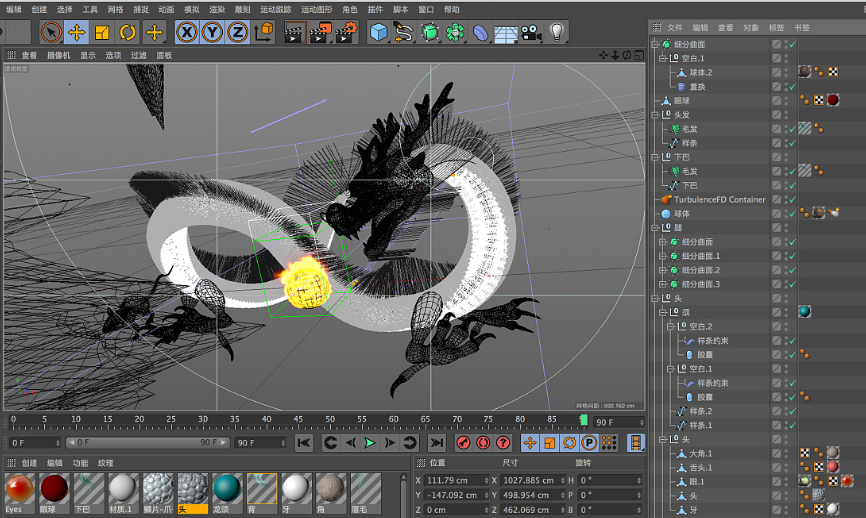
Task: Open the 帮助 menu
Action: [453, 9]
